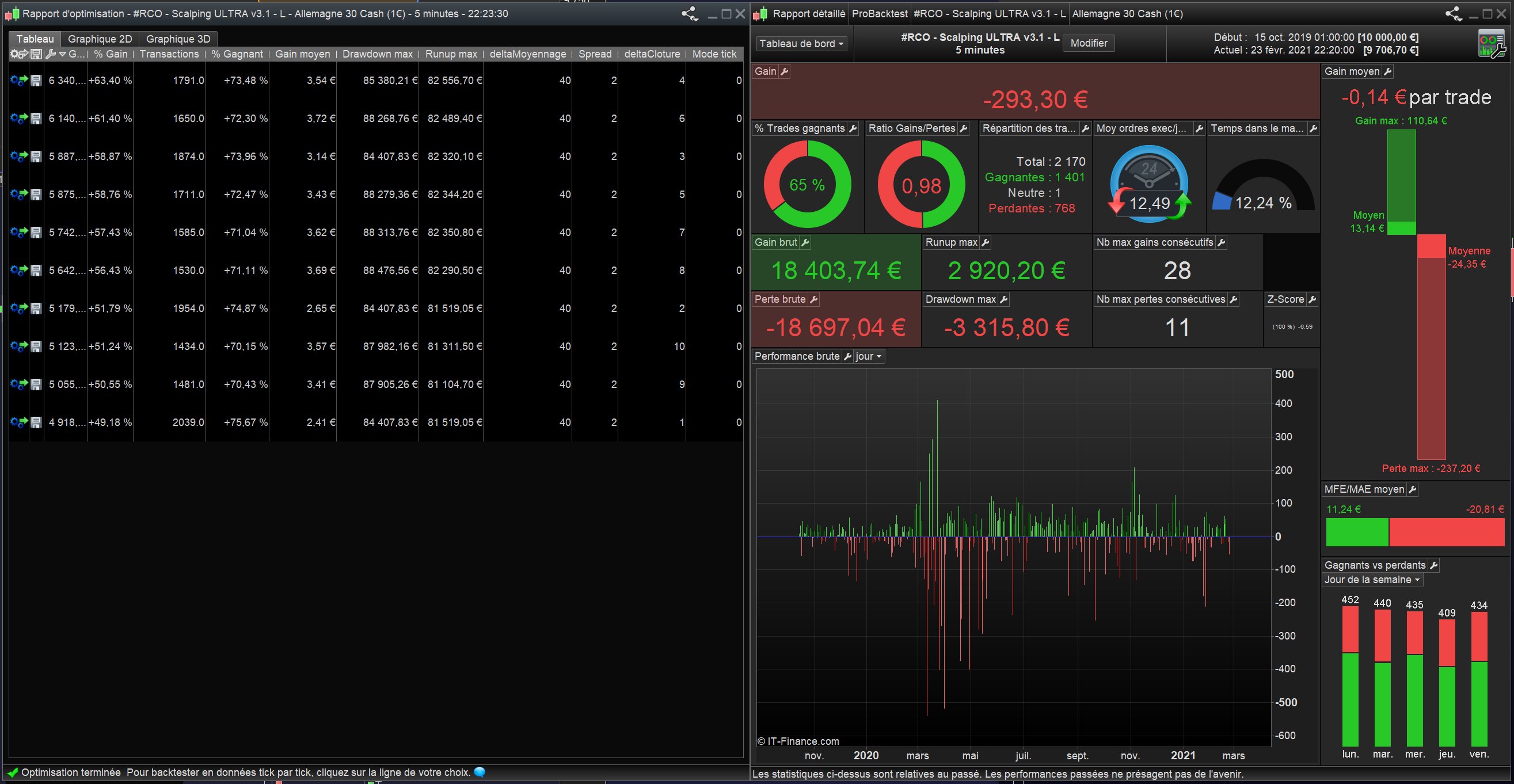Click the green Gain brut value tile

836,271
